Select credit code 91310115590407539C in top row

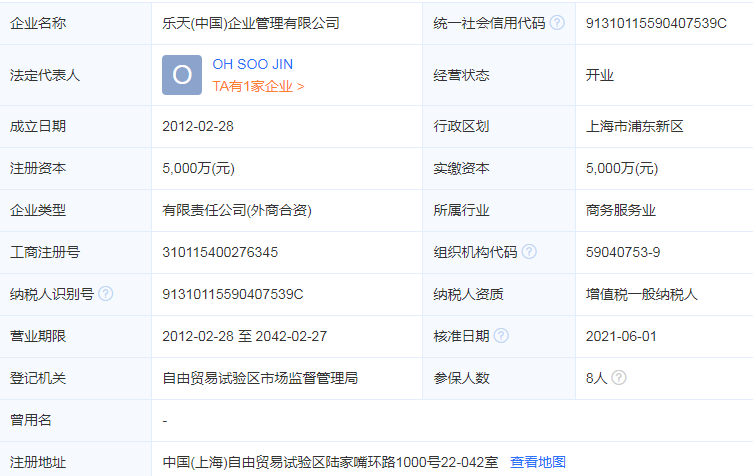[656, 23]
